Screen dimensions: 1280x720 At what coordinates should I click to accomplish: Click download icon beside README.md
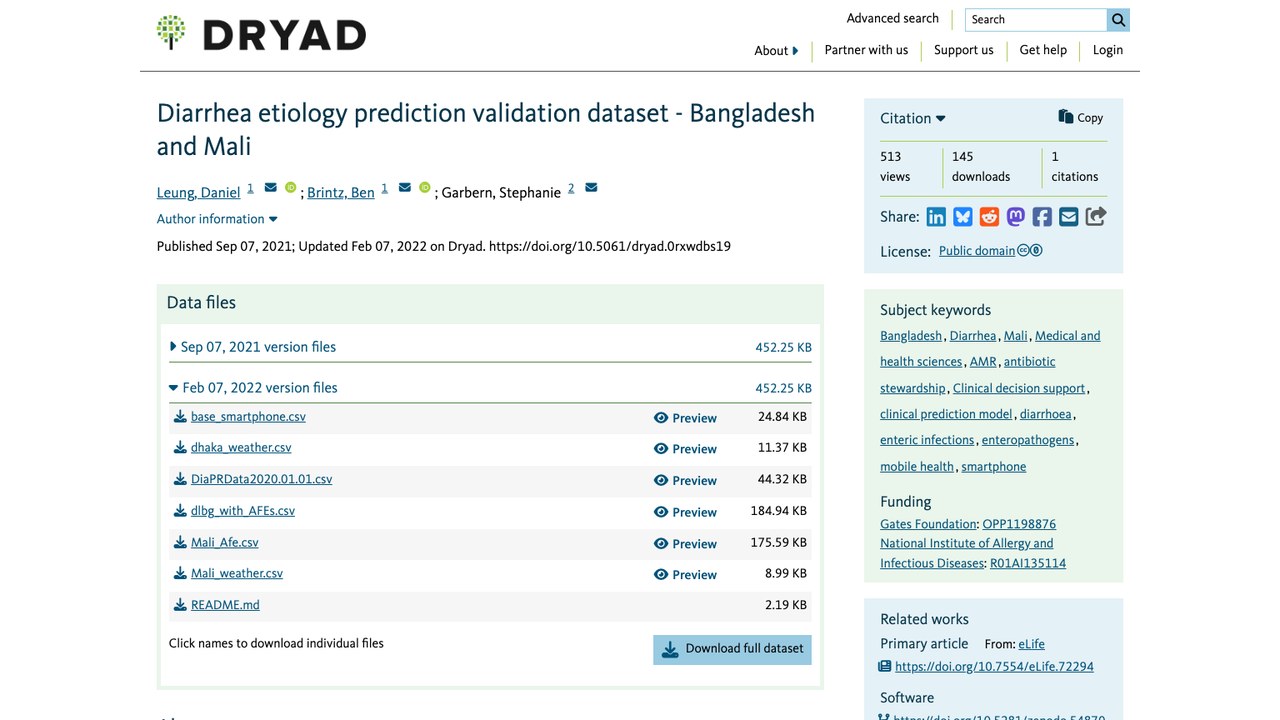point(180,605)
